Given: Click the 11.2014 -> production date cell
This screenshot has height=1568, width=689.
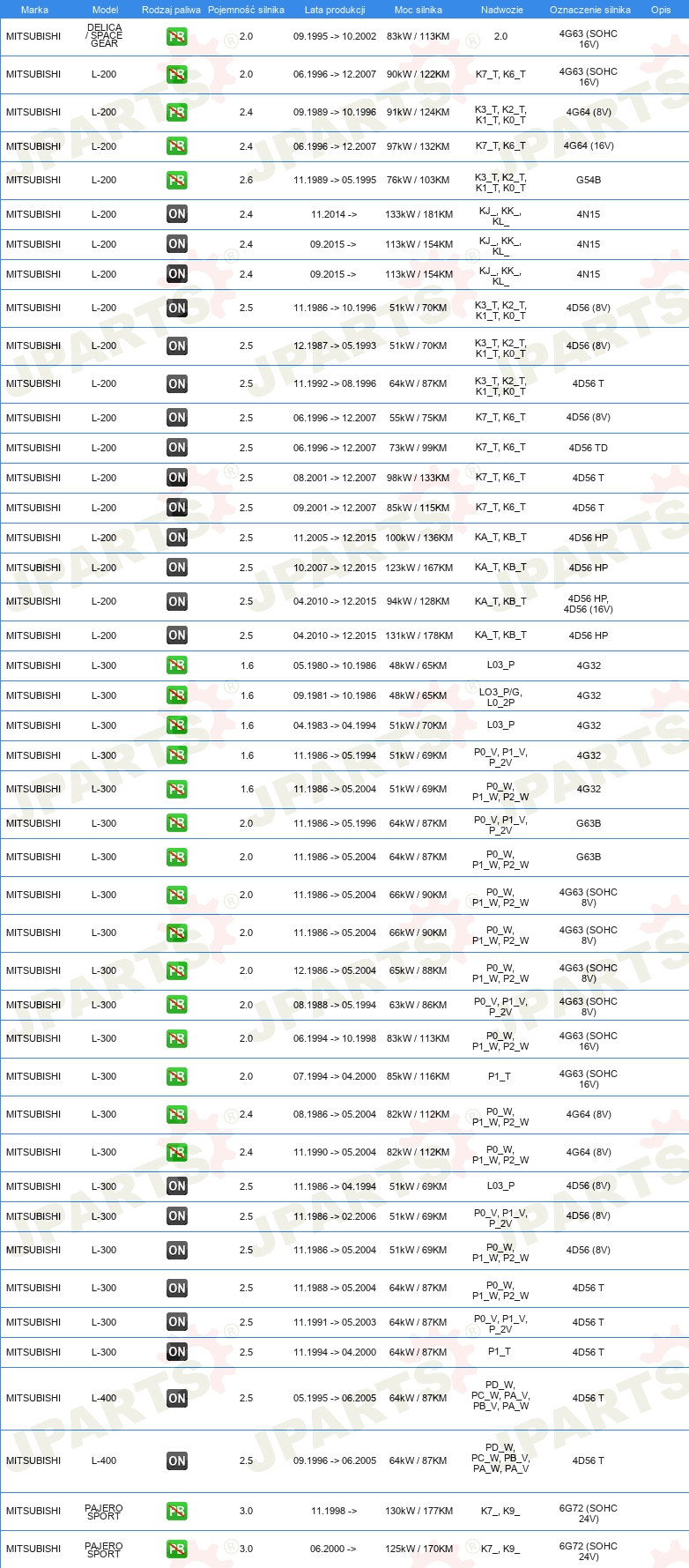Looking at the screenshot, I should (334, 214).
